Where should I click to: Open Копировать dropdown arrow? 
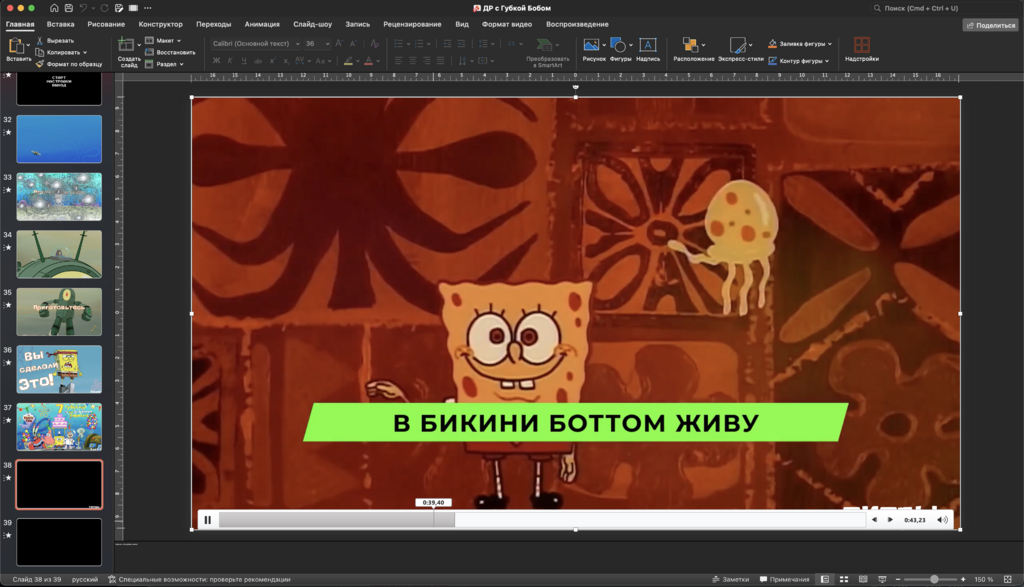[x=85, y=52]
